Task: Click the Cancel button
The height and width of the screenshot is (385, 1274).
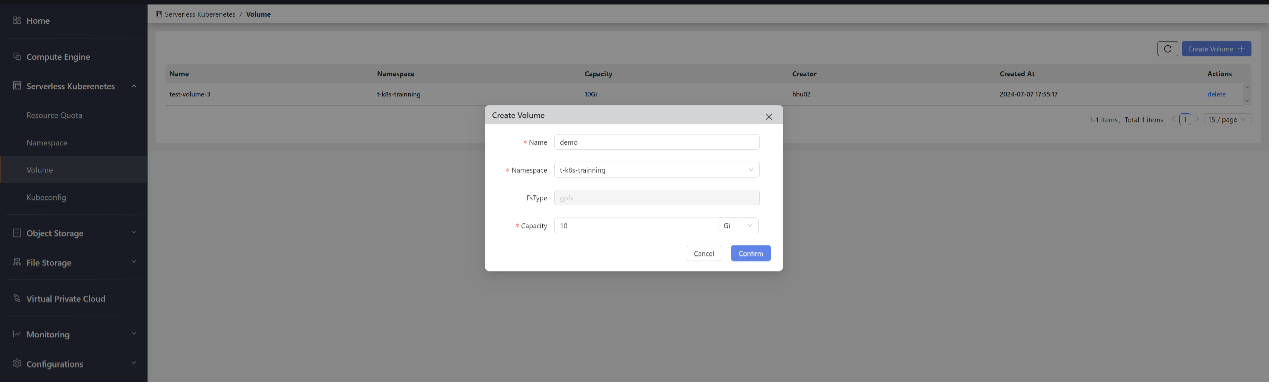Action: tap(704, 253)
